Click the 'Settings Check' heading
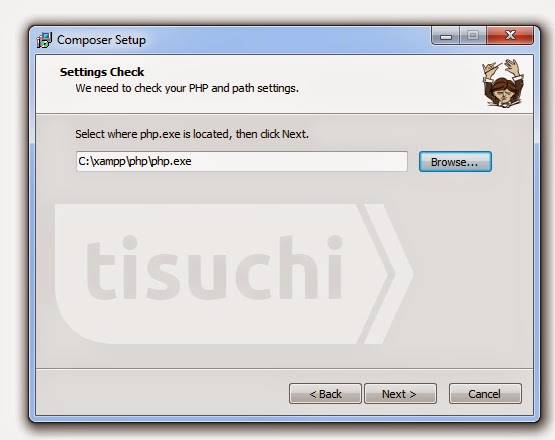This screenshot has height=440, width=555. (102, 72)
